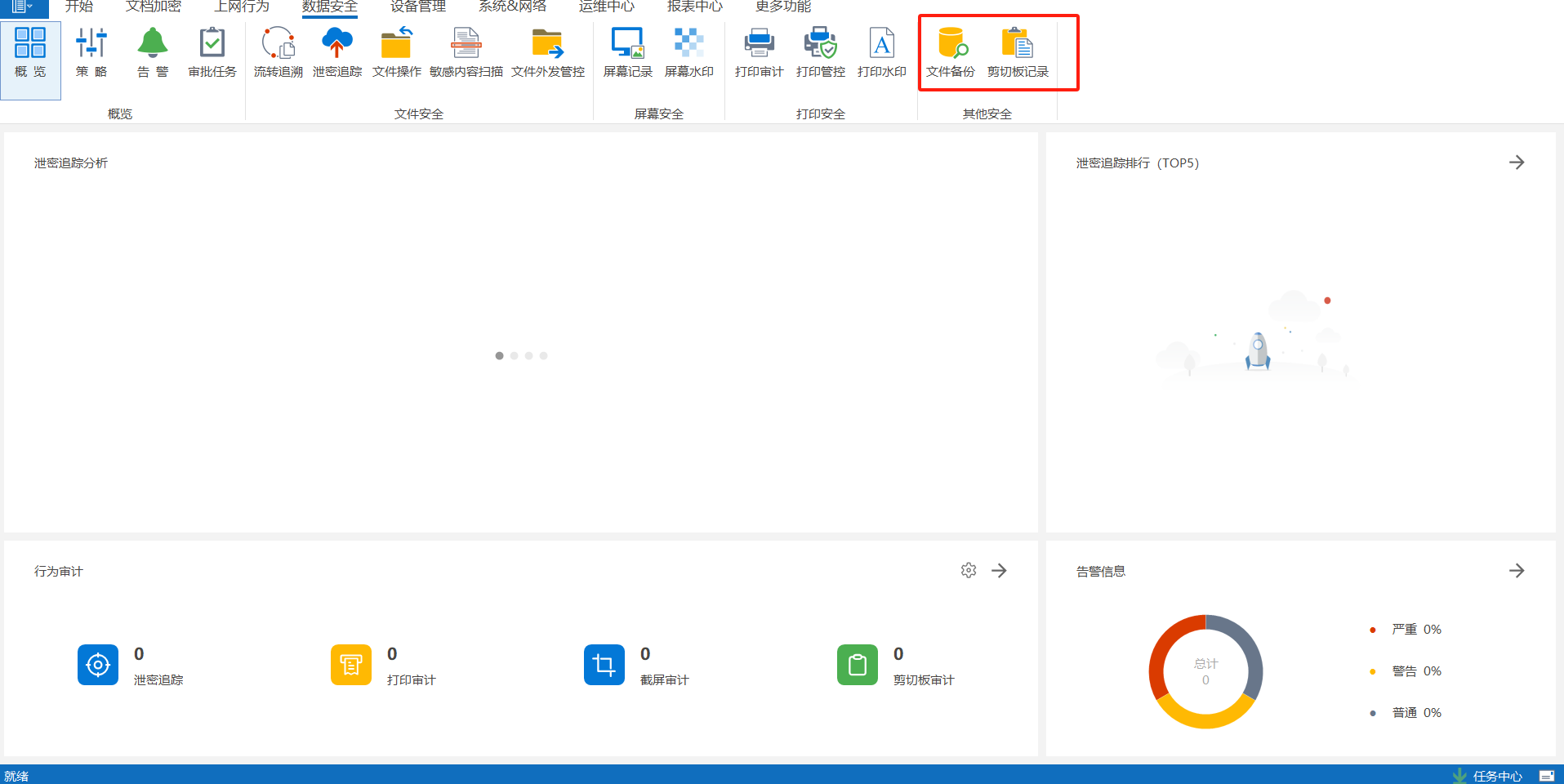Screen dimensions: 1564x784
Task: Open the 运维中心 tab
Action: point(607,7)
